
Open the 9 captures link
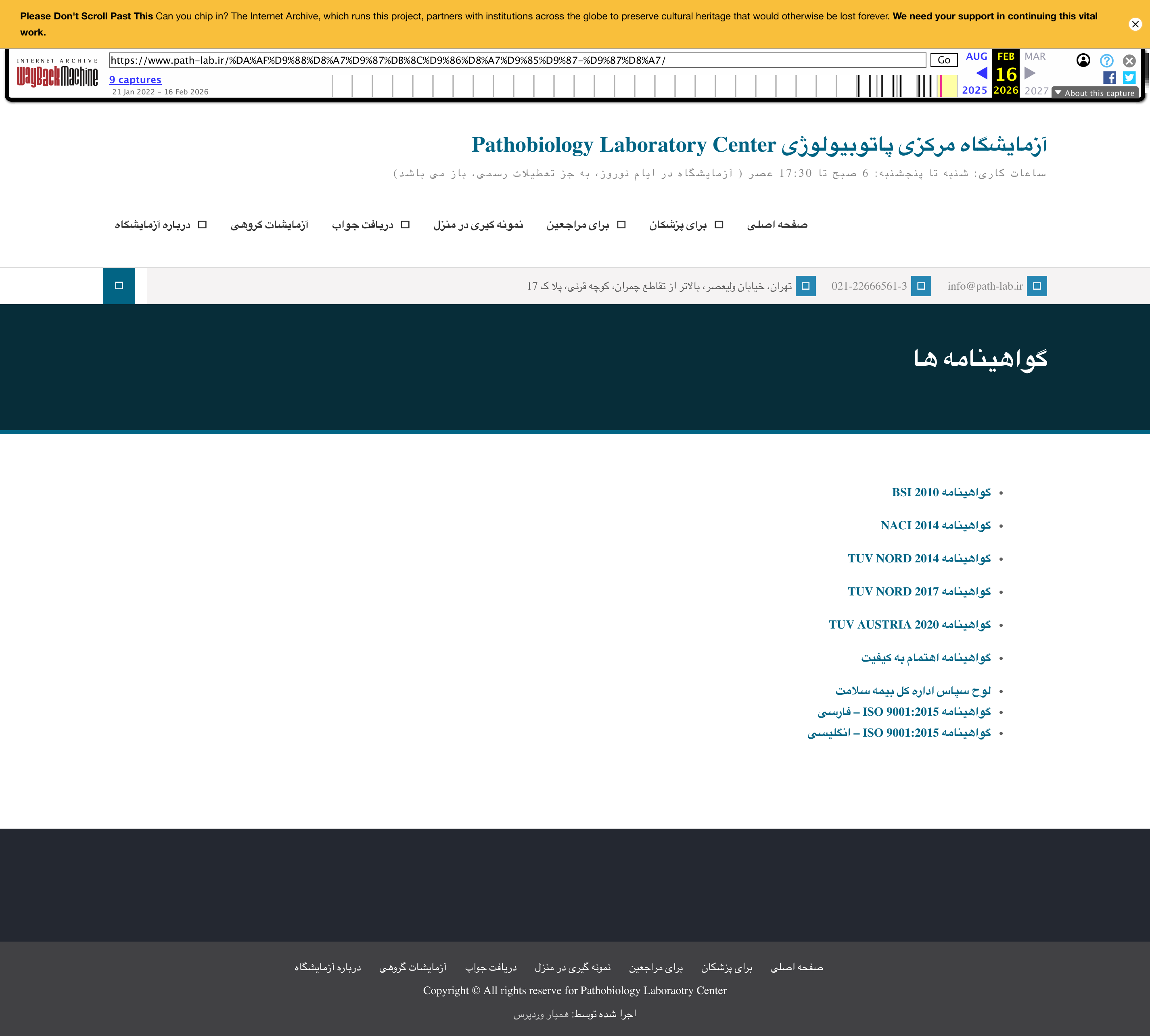pos(135,80)
